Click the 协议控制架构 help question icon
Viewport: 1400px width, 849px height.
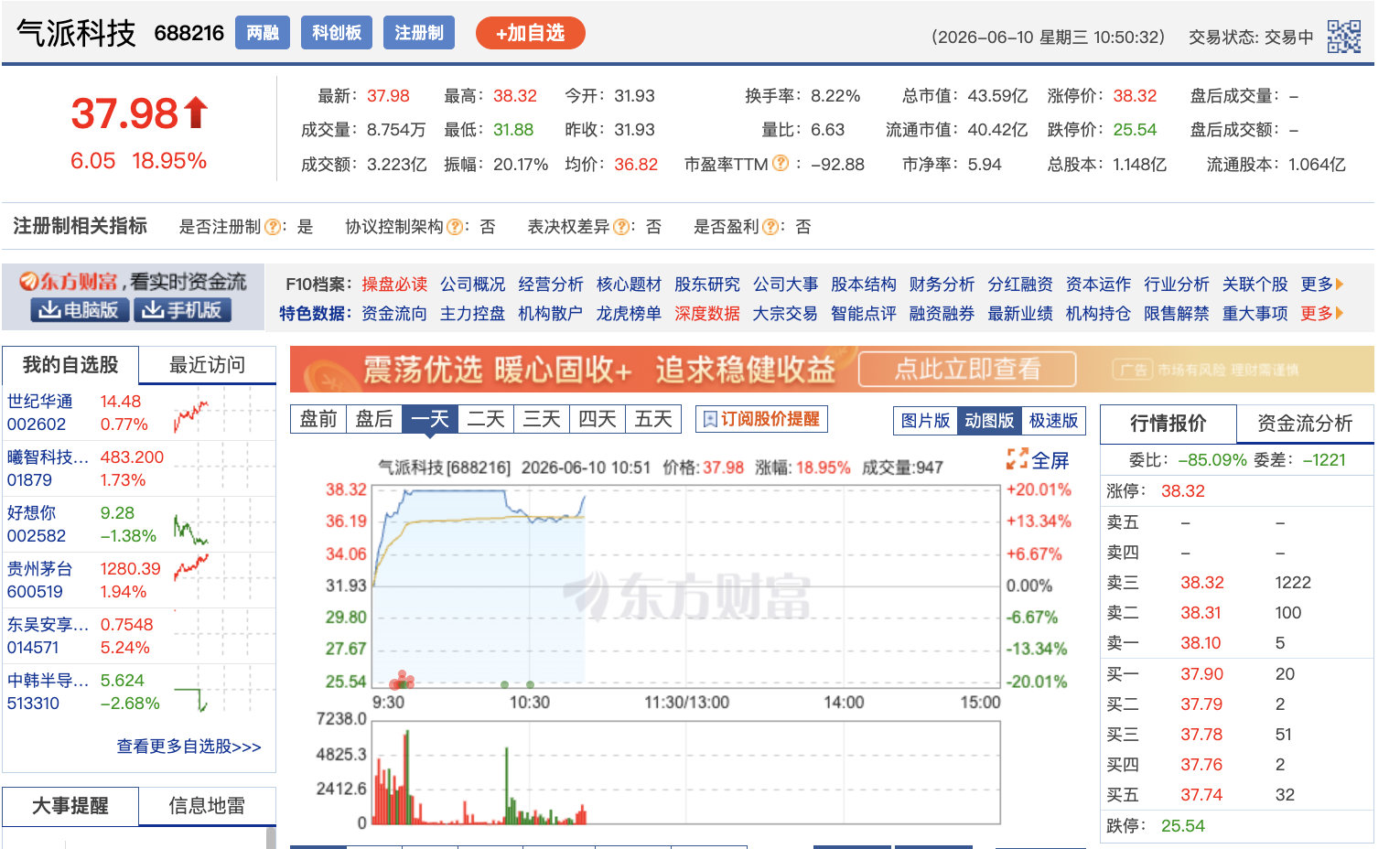coord(455,226)
